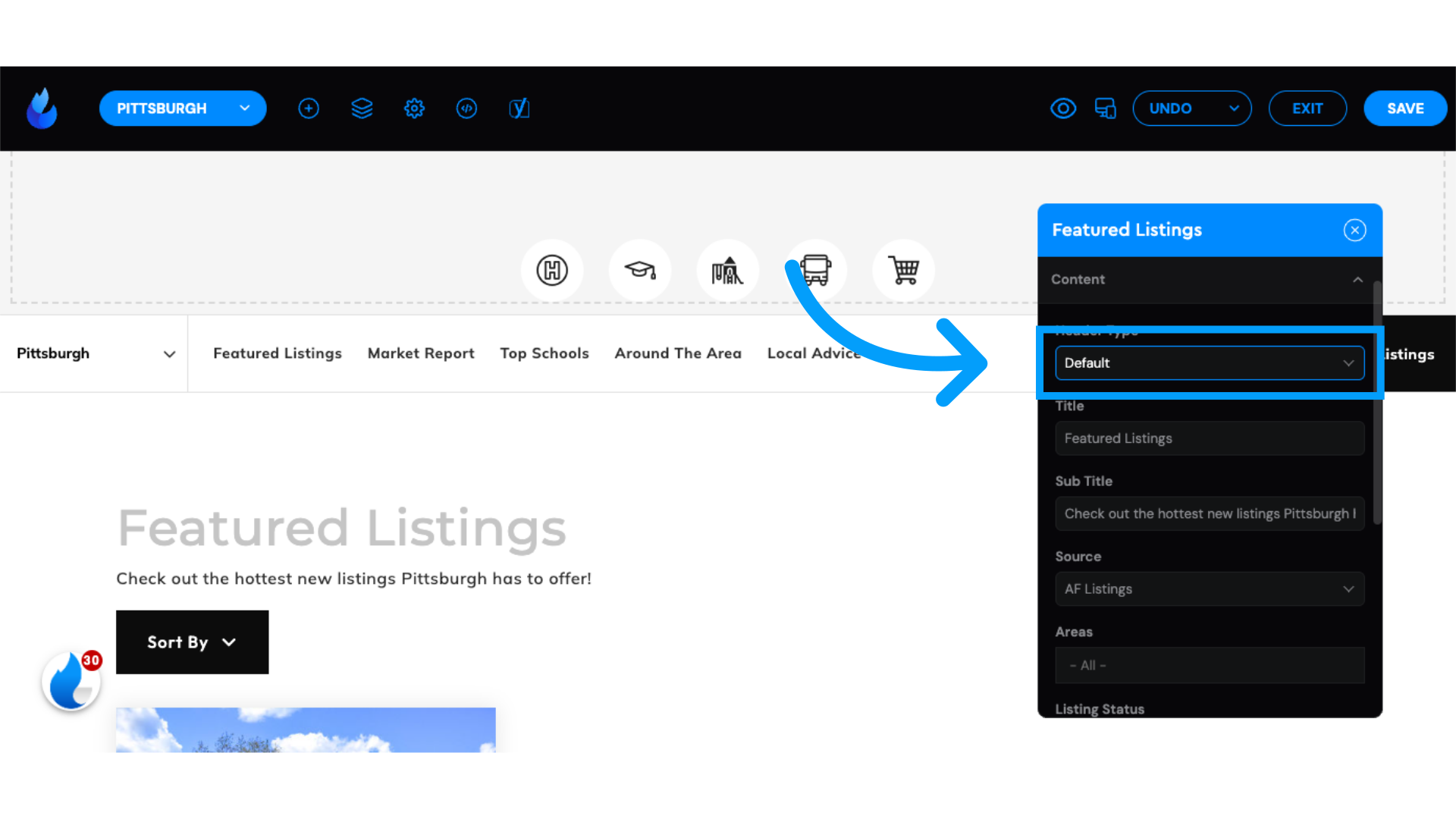This screenshot has width=1456, height=819.
Task: Click the add element plus icon
Action: coord(308,108)
